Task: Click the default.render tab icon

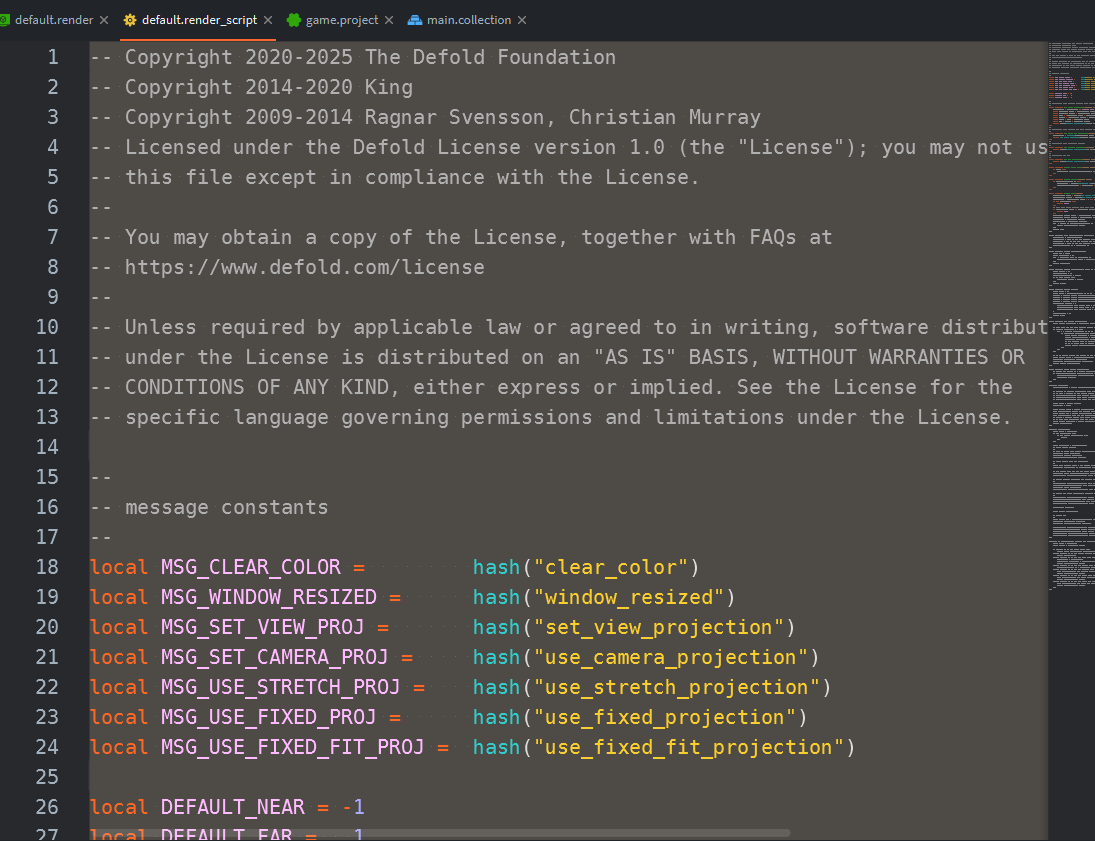Action: [5, 20]
